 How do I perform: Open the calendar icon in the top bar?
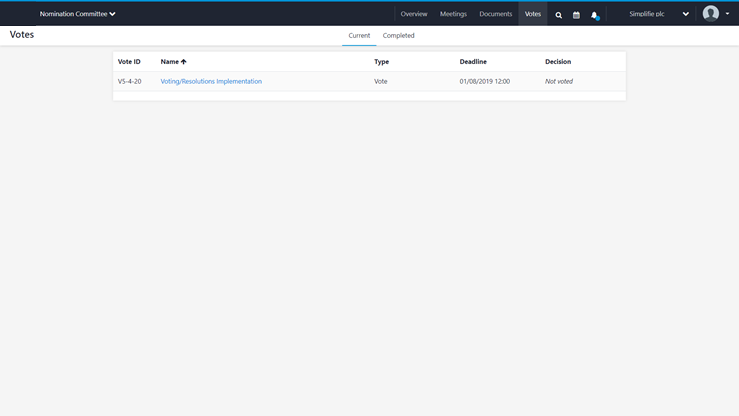(x=576, y=15)
